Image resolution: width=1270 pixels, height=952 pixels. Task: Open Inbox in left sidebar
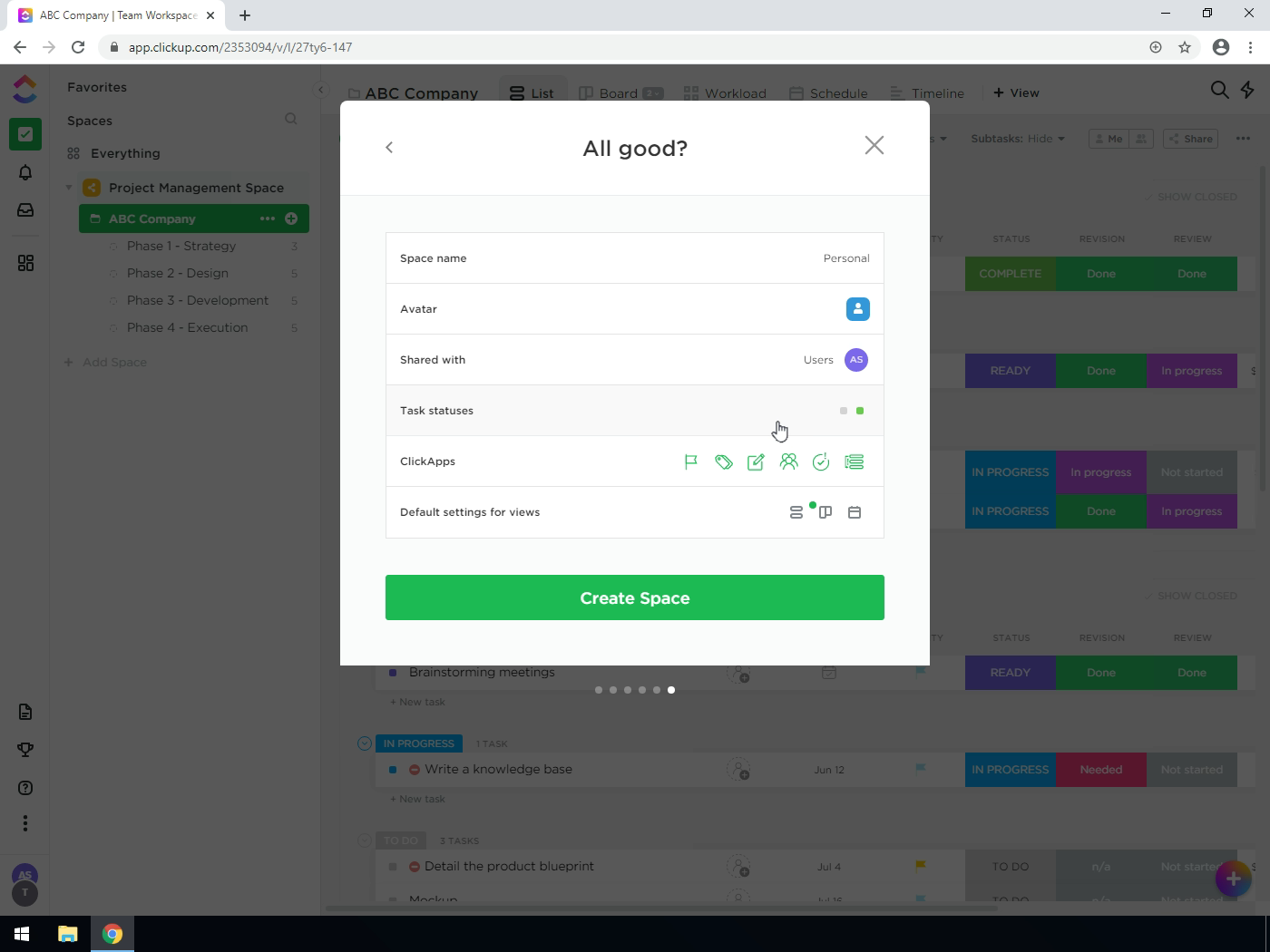[x=25, y=210]
